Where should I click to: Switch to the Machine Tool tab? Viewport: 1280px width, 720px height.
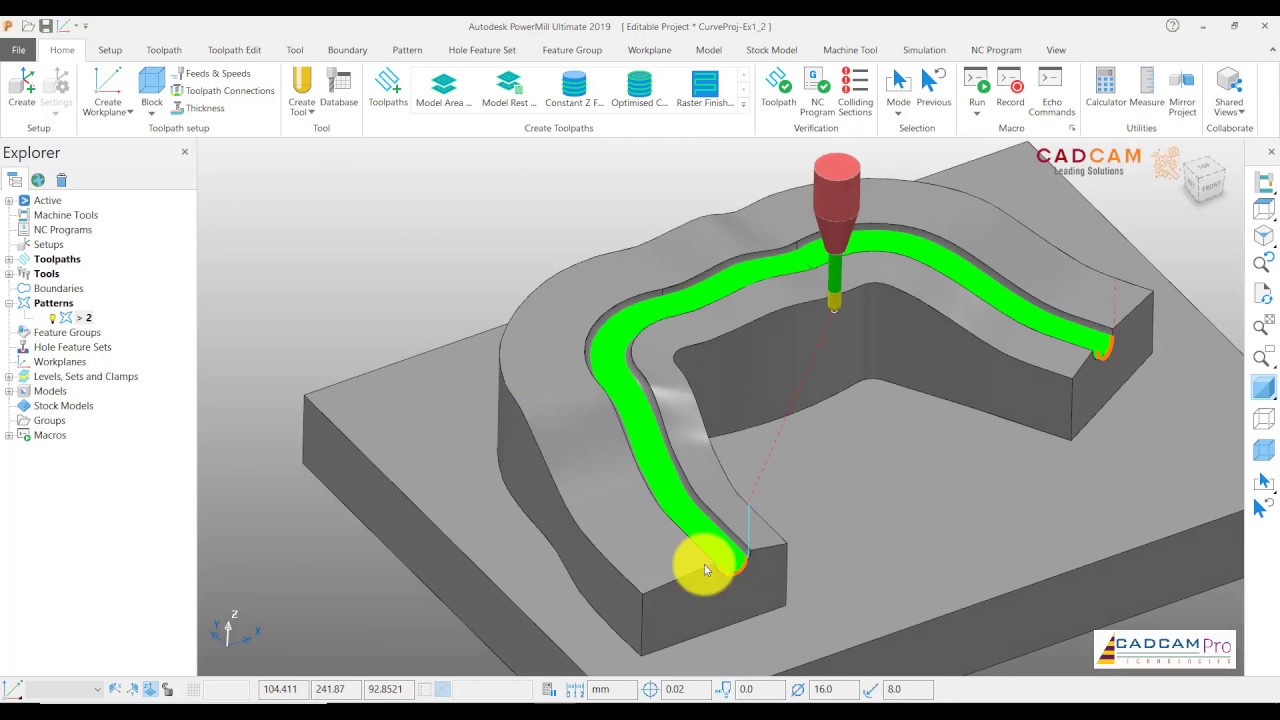pyautogui.click(x=850, y=50)
